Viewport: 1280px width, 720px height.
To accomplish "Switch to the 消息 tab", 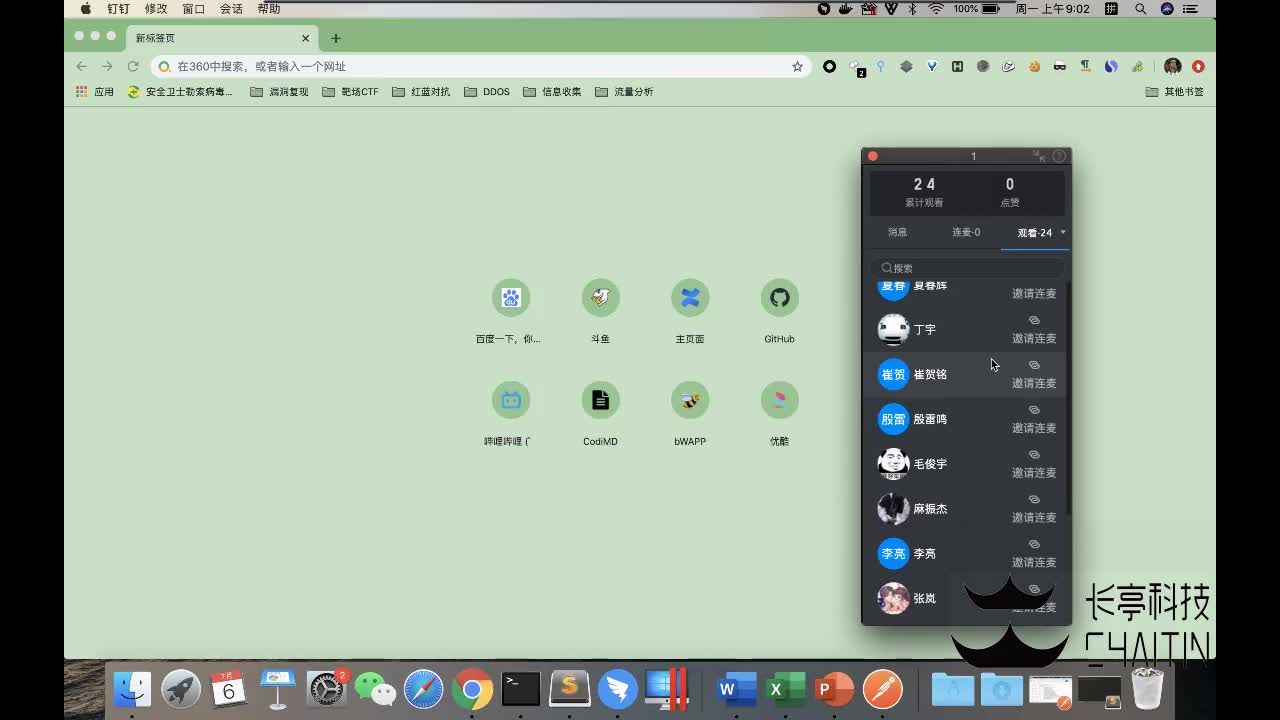I will (x=897, y=232).
